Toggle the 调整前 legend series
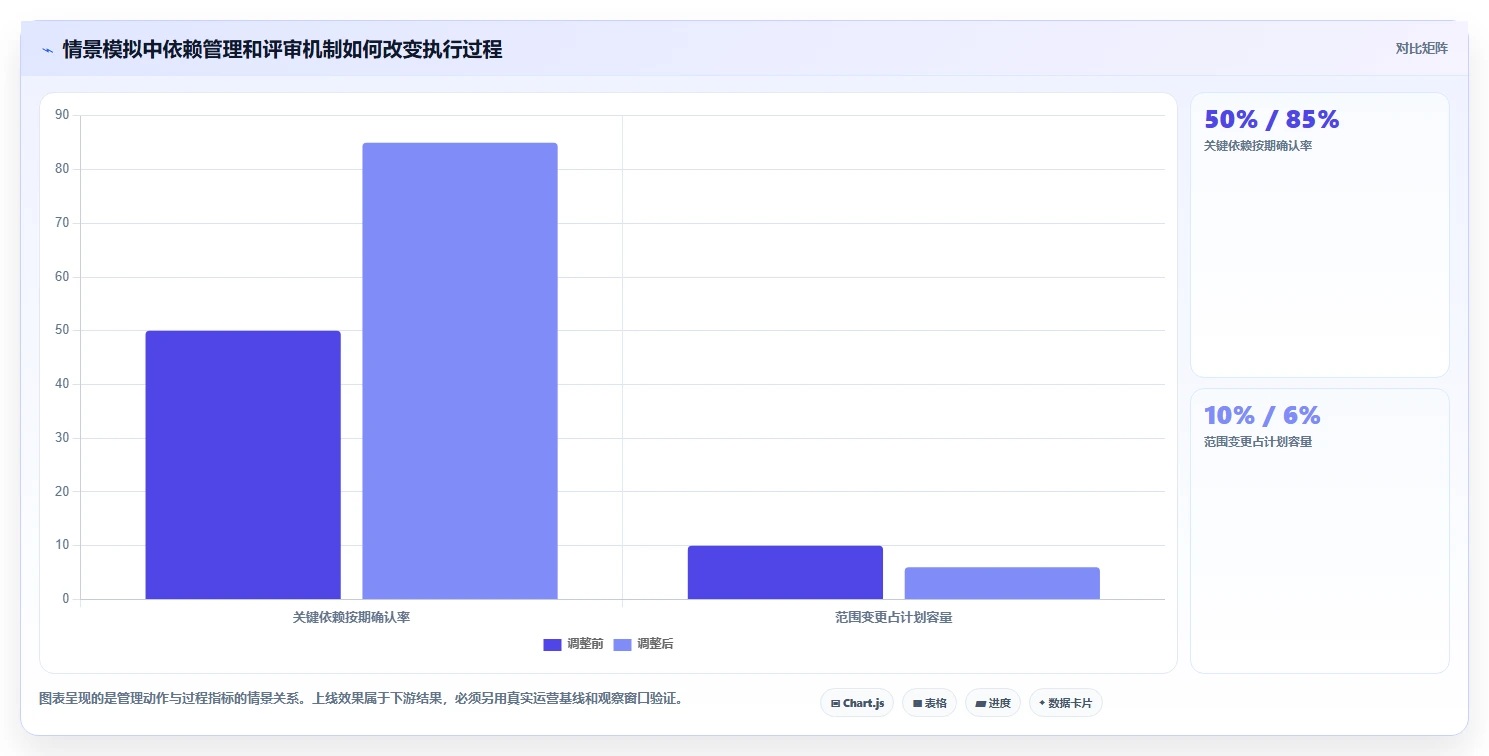Image resolution: width=1489 pixels, height=756 pixels. (573, 644)
